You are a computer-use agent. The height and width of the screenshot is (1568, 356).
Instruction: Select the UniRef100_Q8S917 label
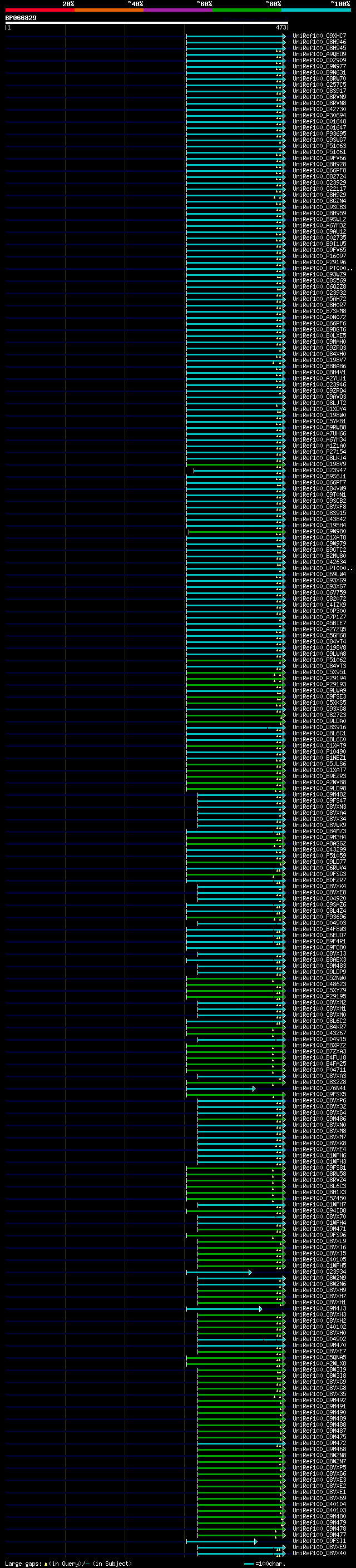point(319,91)
